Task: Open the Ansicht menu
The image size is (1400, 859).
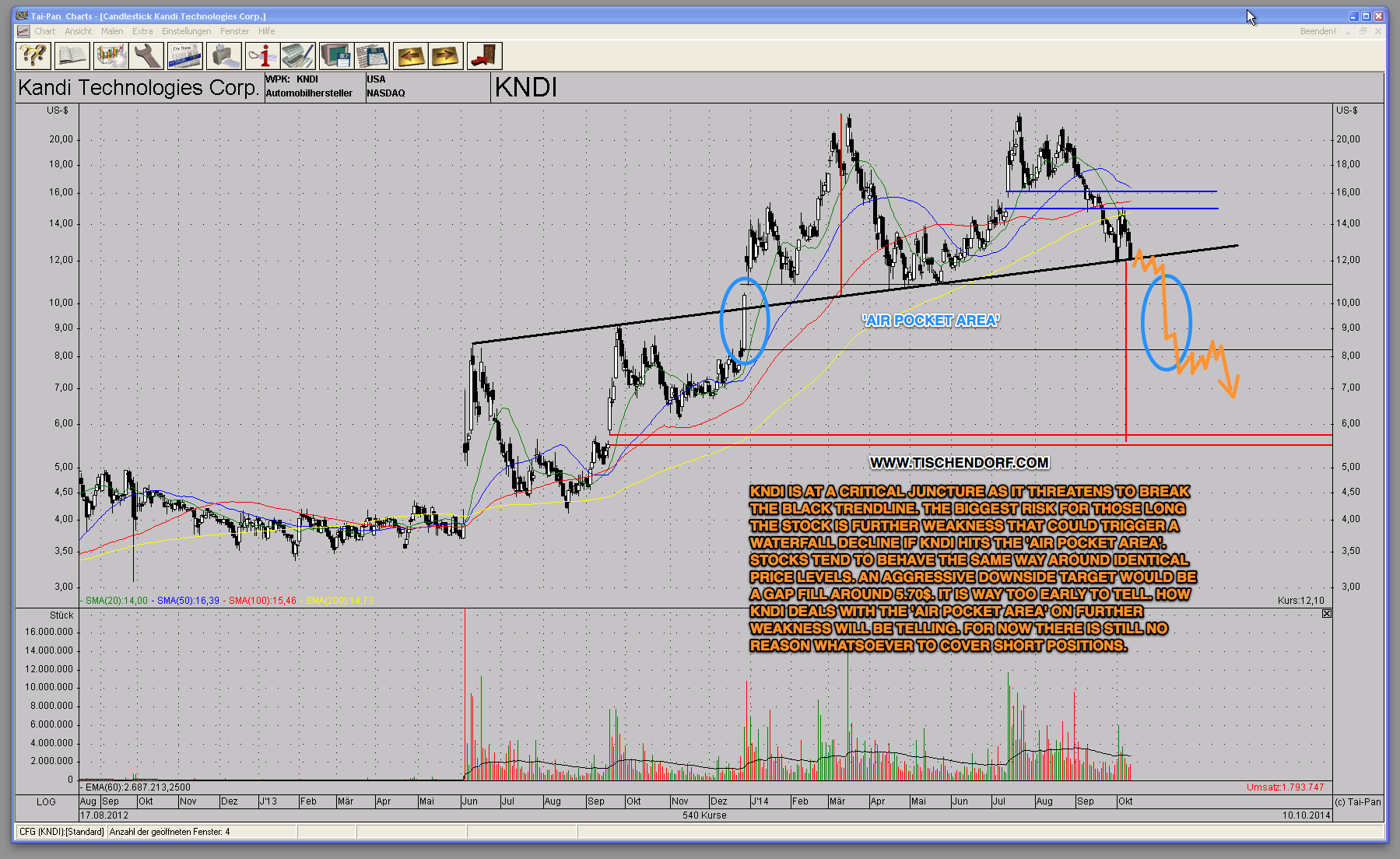Action: [x=78, y=31]
